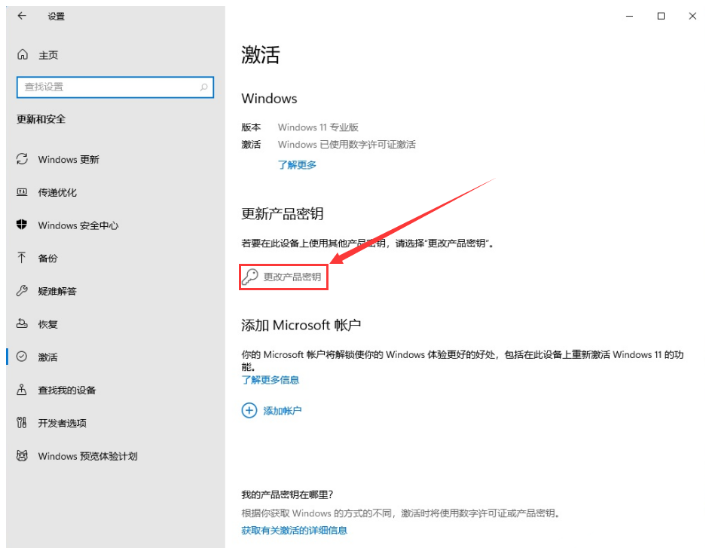Open Windows 安全中心 shield icon

click(22, 225)
